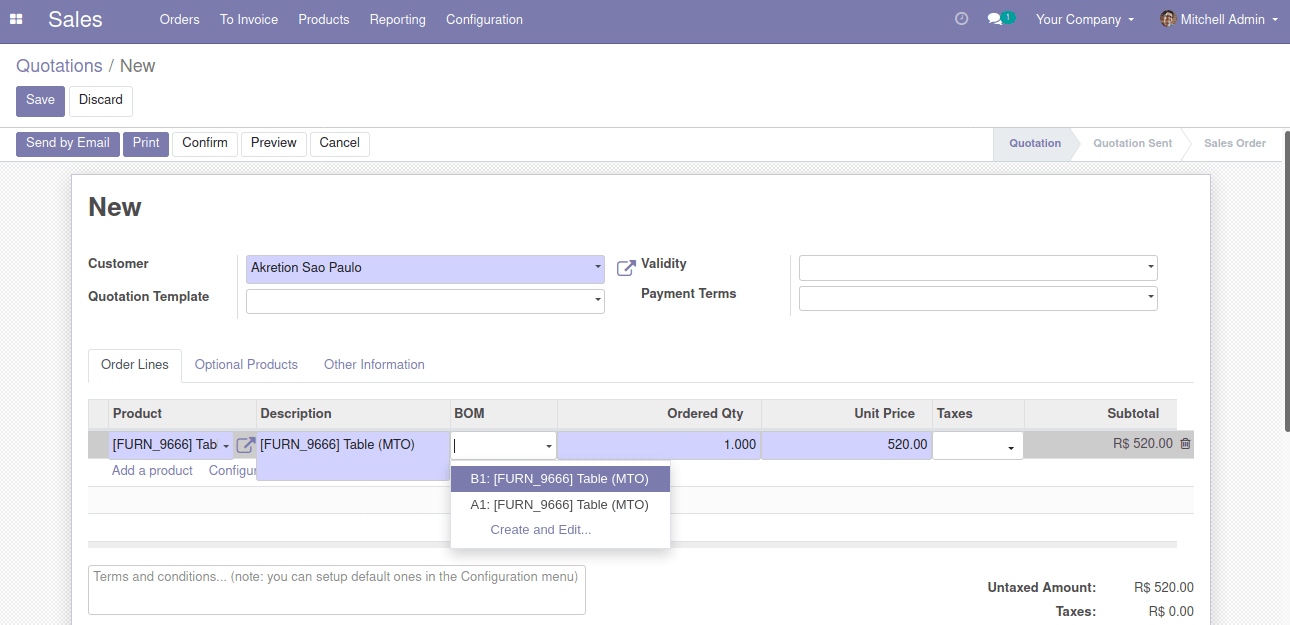The width and height of the screenshot is (1290, 625).
Task: Expand the Customer dropdown arrow
Action: tap(598, 268)
